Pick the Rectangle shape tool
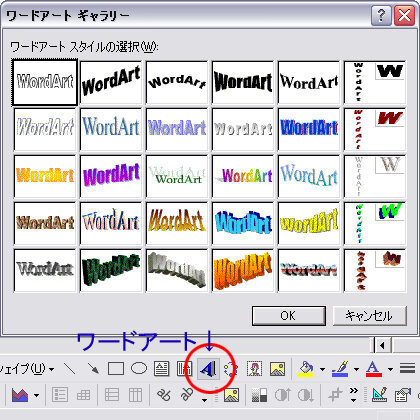 point(116,369)
